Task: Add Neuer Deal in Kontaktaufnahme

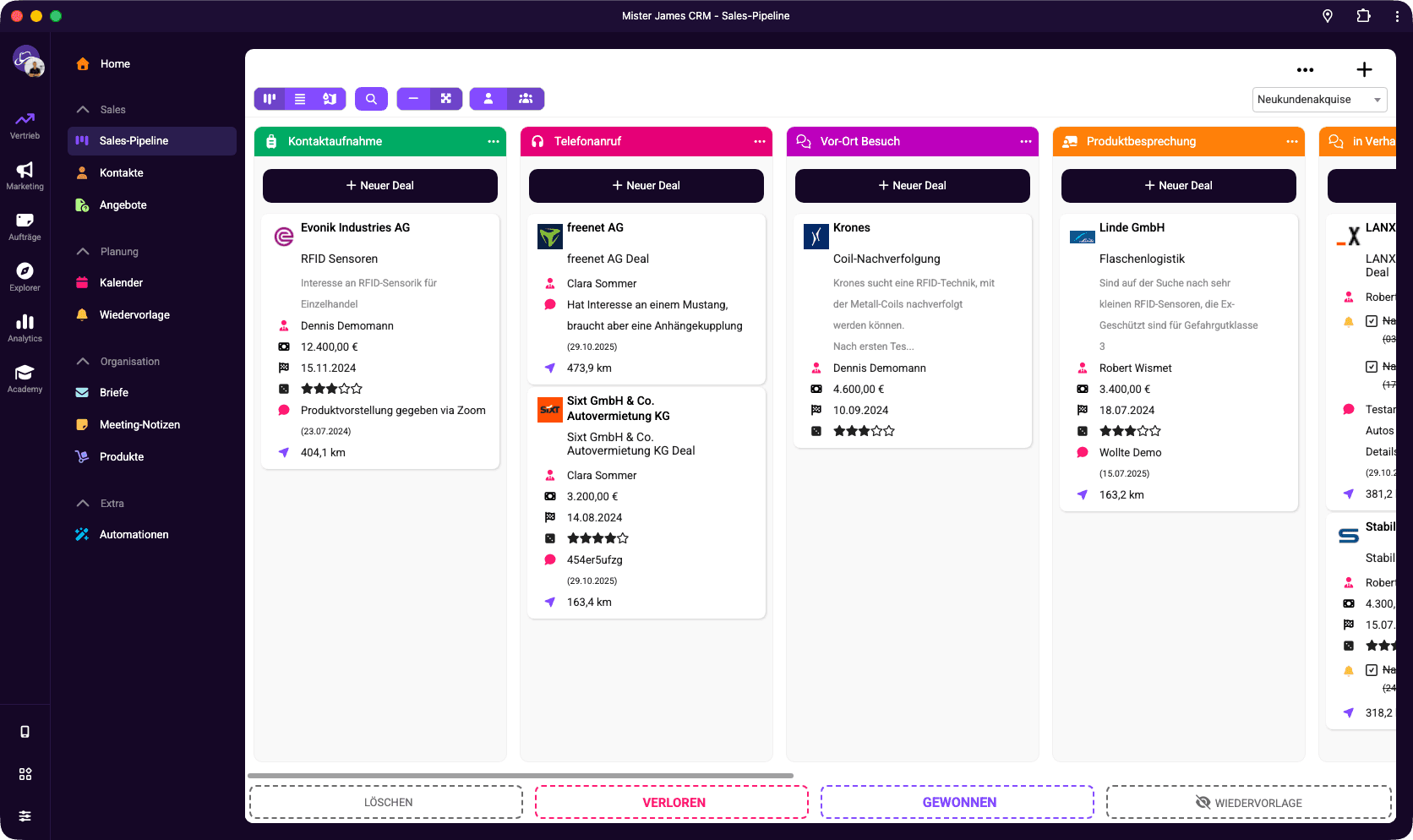Action: [380, 186]
